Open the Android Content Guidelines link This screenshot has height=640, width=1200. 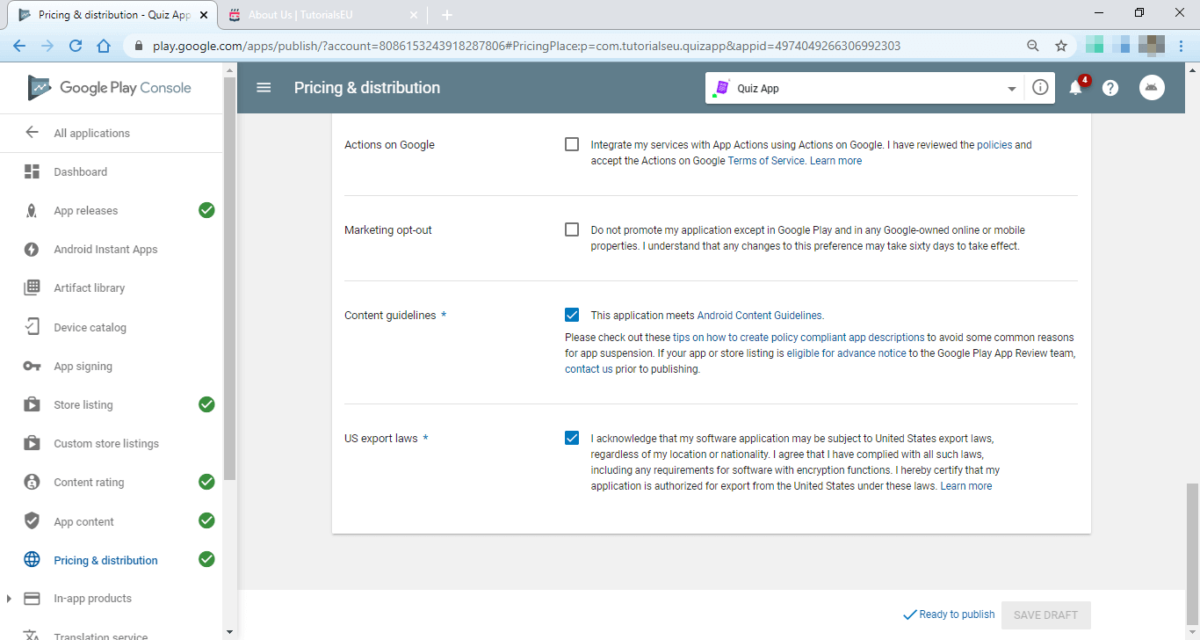tap(759, 315)
